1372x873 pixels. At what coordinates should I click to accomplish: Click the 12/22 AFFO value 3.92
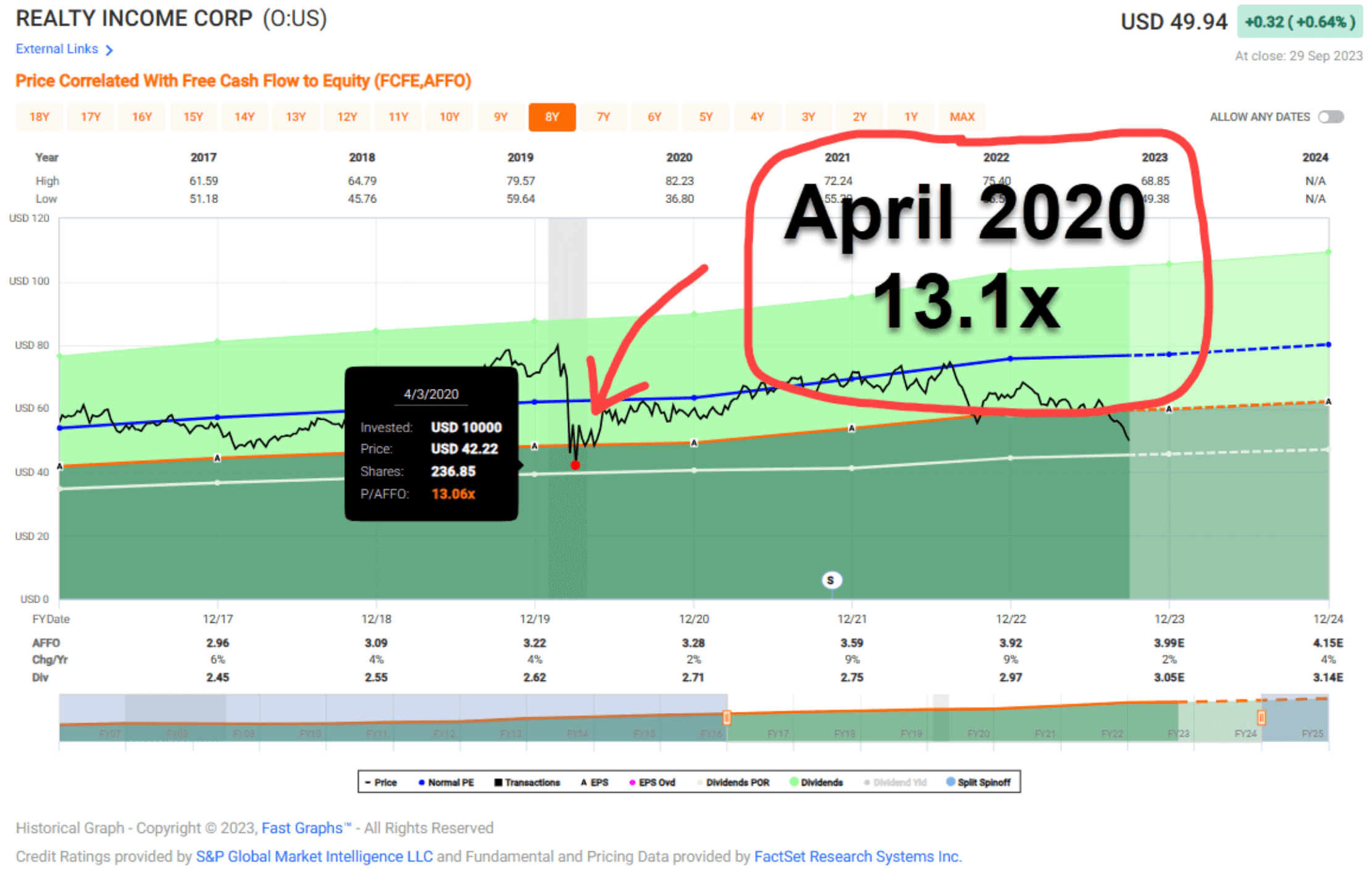click(1011, 643)
